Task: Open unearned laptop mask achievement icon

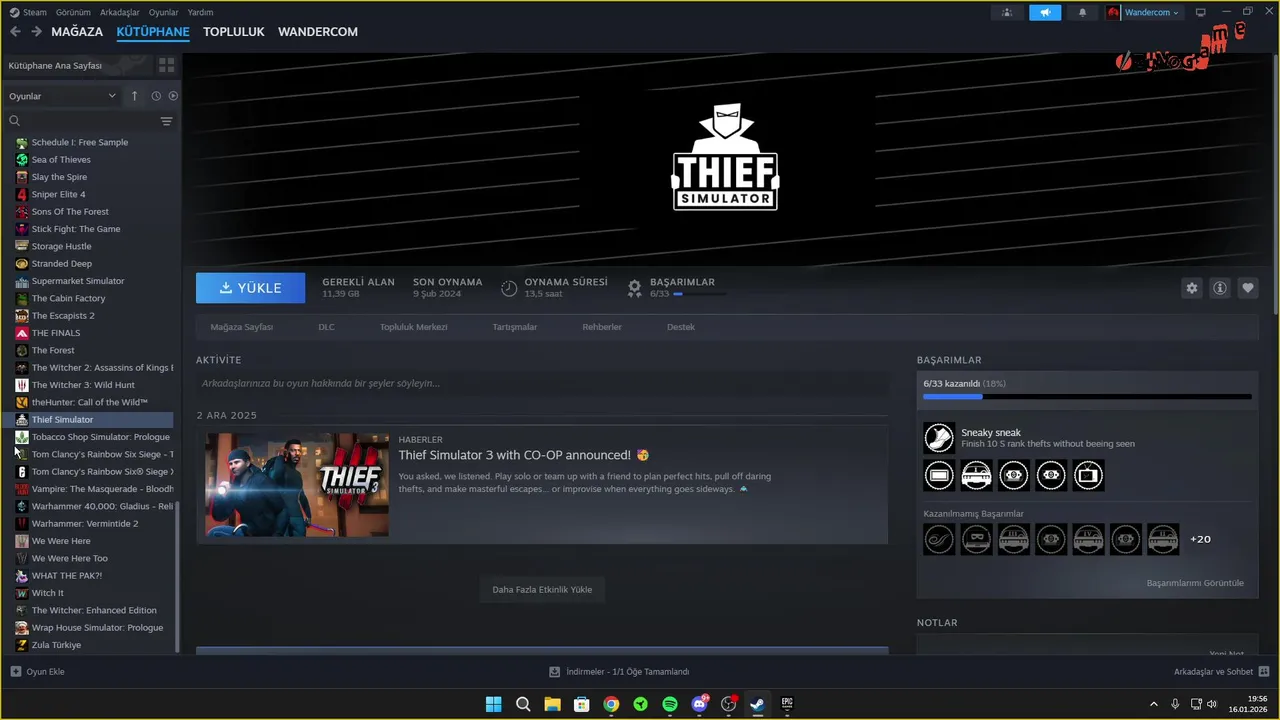Action: [x=976, y=539]
